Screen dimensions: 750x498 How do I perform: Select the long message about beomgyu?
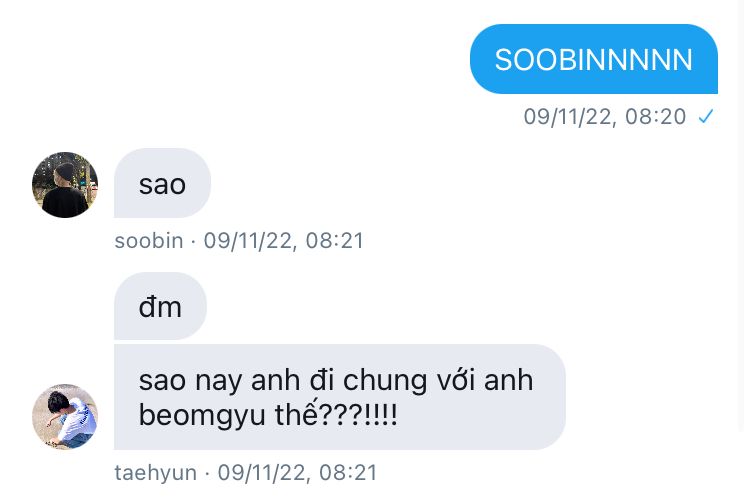[340, 397]
